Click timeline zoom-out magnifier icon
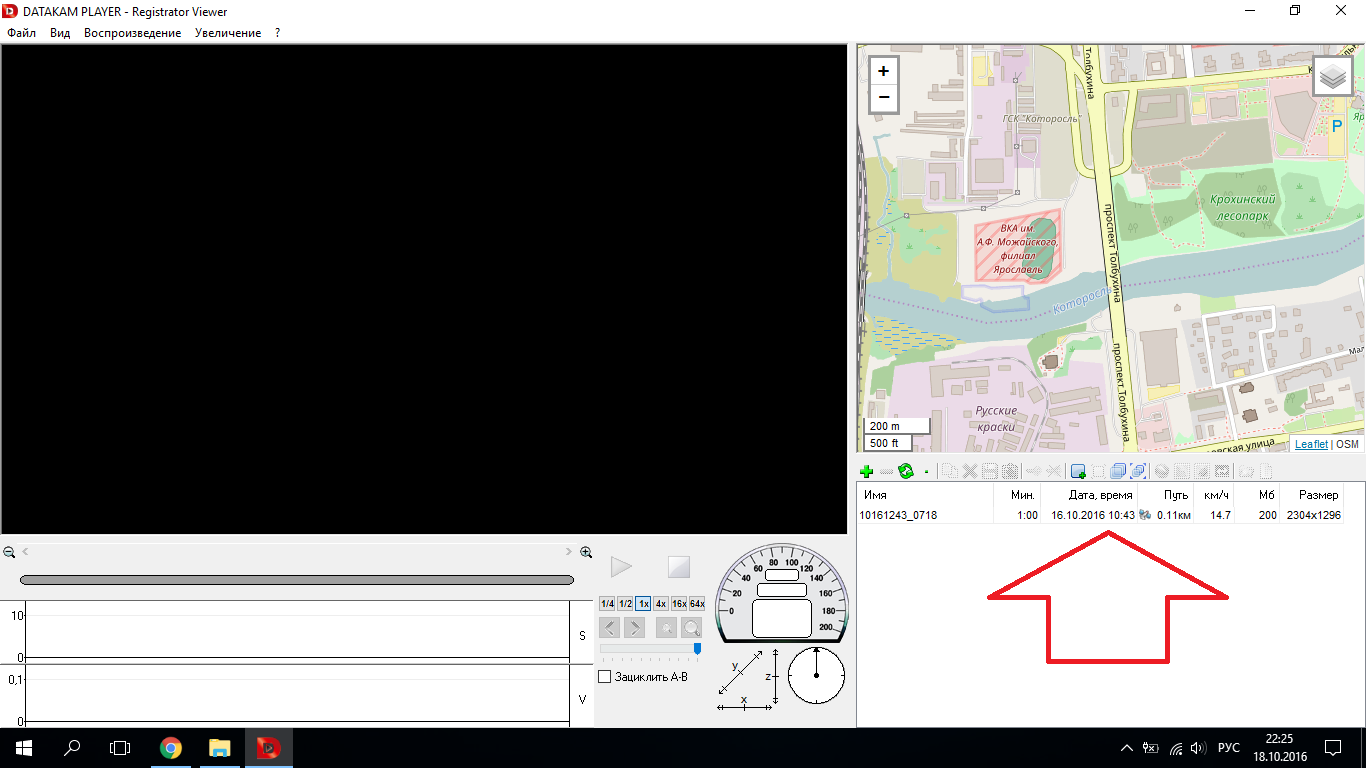 (x=9, y=552)
